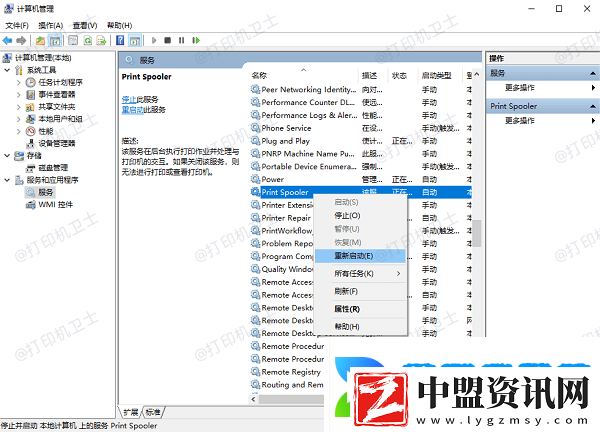The image size is (600, 432).
Task: Expand the 本地用户和组 node arrow
Action: 18,119
